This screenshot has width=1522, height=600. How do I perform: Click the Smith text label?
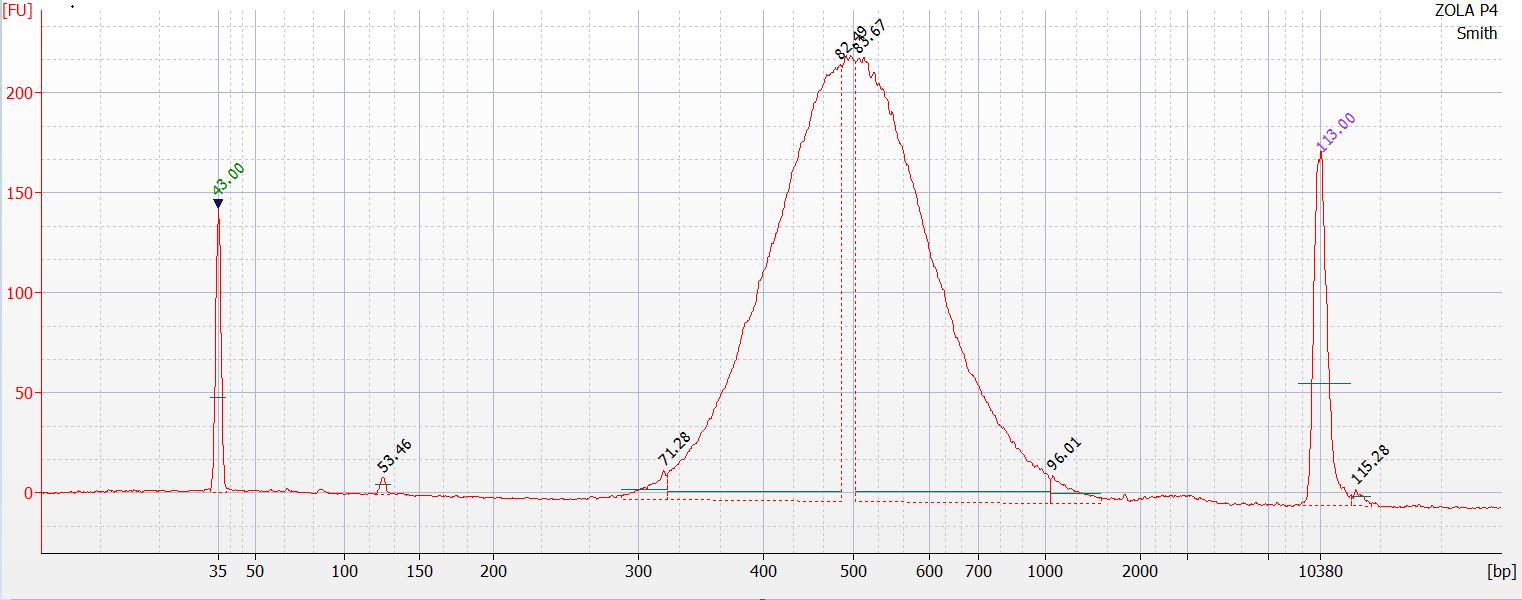tap(1476, 33)
